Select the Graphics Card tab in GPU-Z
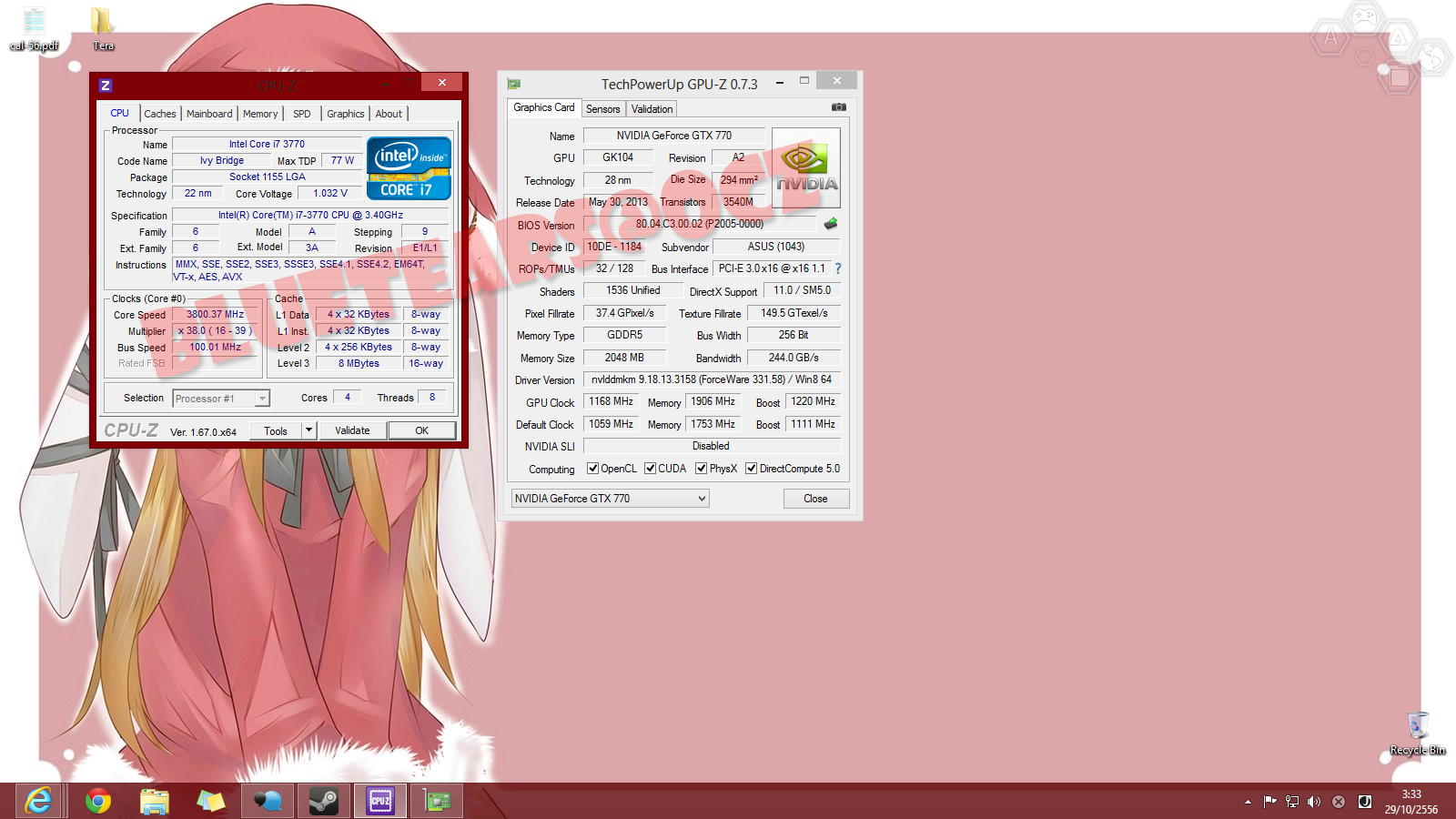The height and width of the screenshot is (819, 1456). (544, 107)
